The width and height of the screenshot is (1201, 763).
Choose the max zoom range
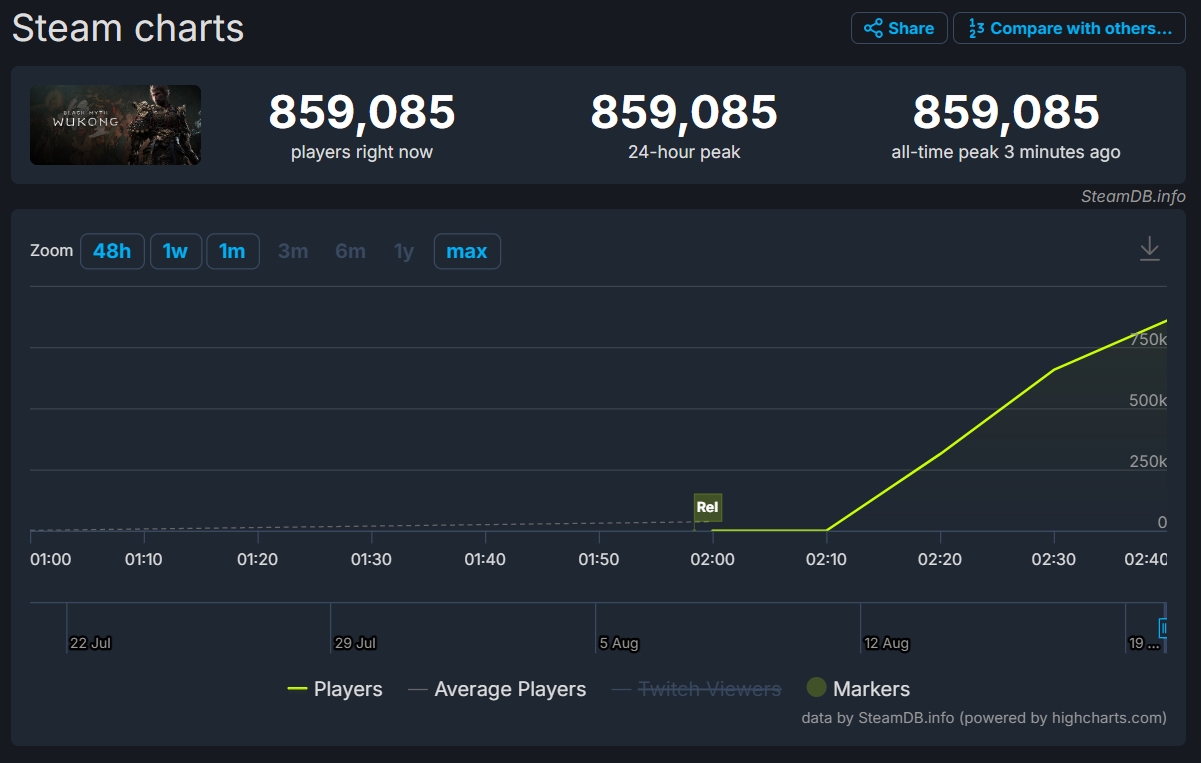(x=467, y=251)
